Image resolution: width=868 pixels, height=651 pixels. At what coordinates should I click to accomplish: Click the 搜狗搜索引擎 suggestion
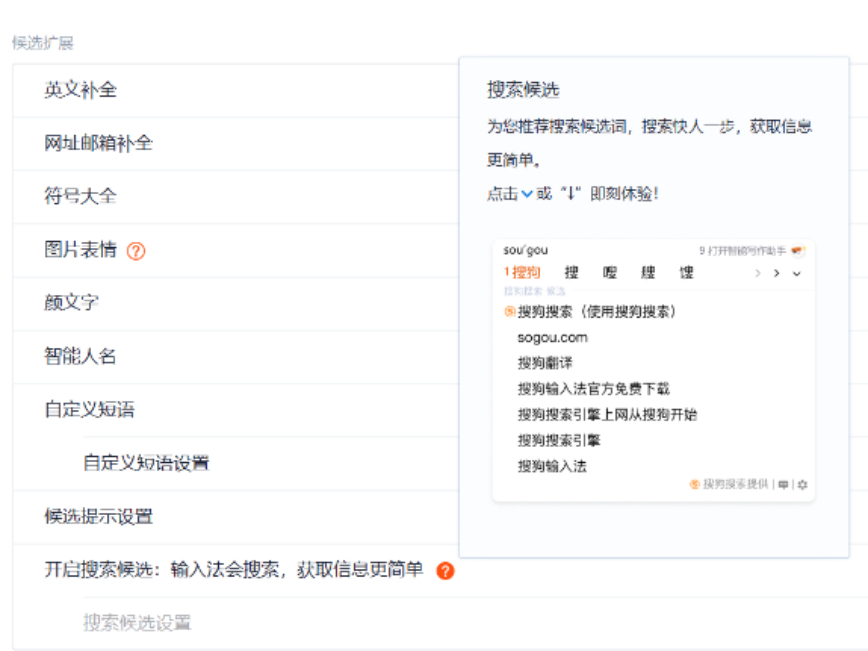pyautogui.click(x=559, y=441)
